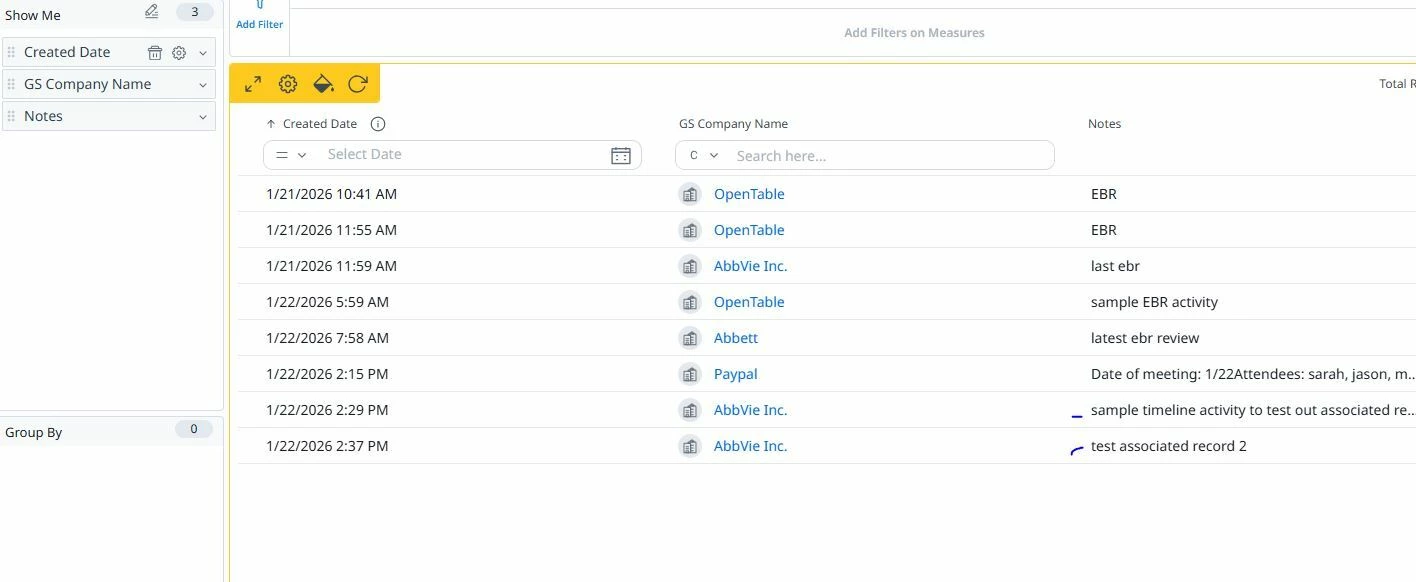Open the Paypal company link
This screenshot has width=1416, height=582.
736,374
